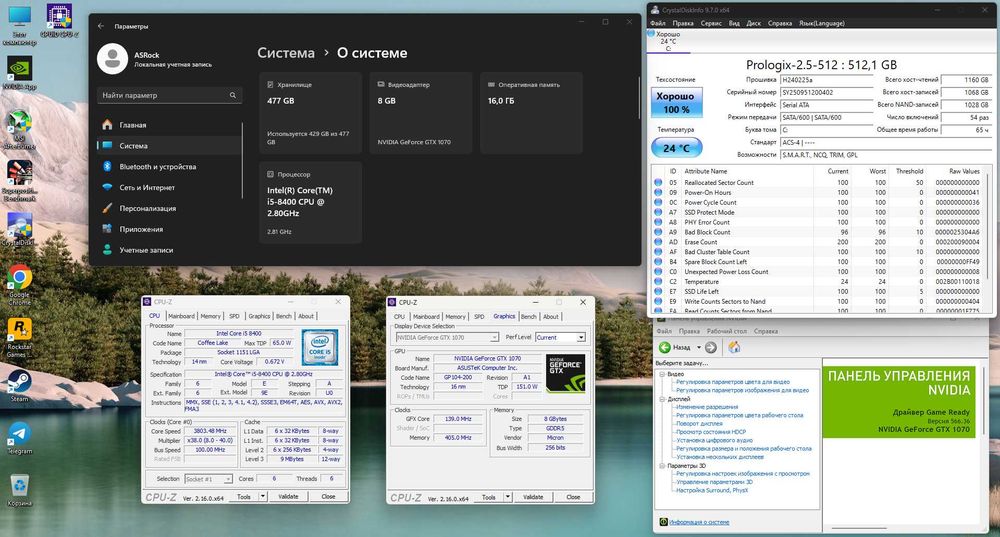Viewport: 1000px width, 537px height.
Task: Click the NVIDIA App desktop icon
Action: tap(19, 70)
